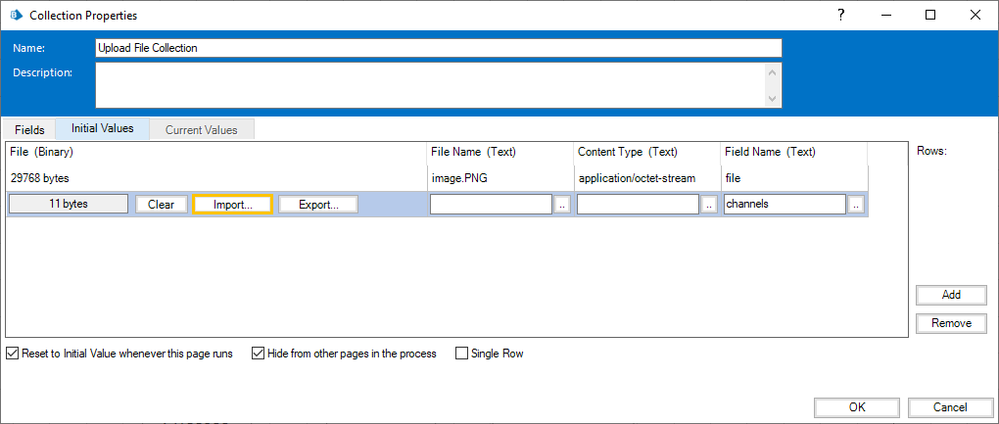Click the Content Type input in selected row
The image size is (999, 424).
(x=638, y=204)
